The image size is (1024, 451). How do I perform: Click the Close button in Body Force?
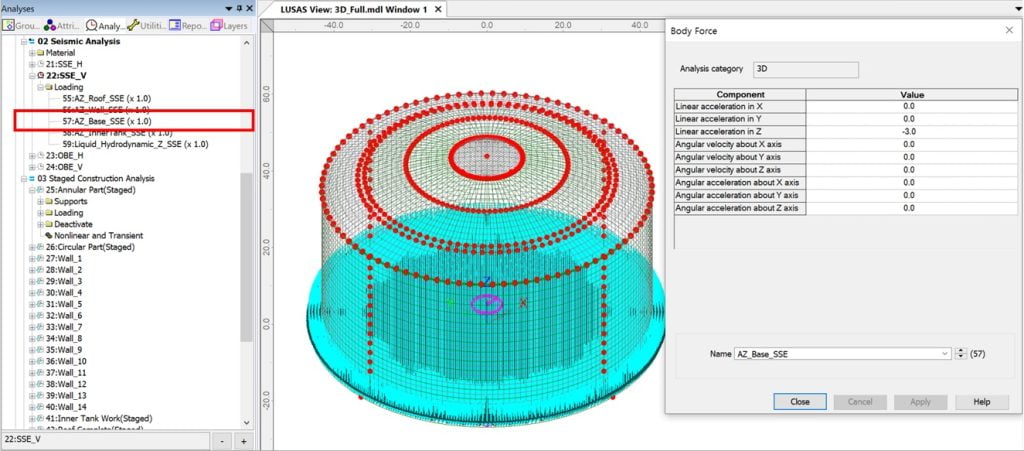coord(799,401)
